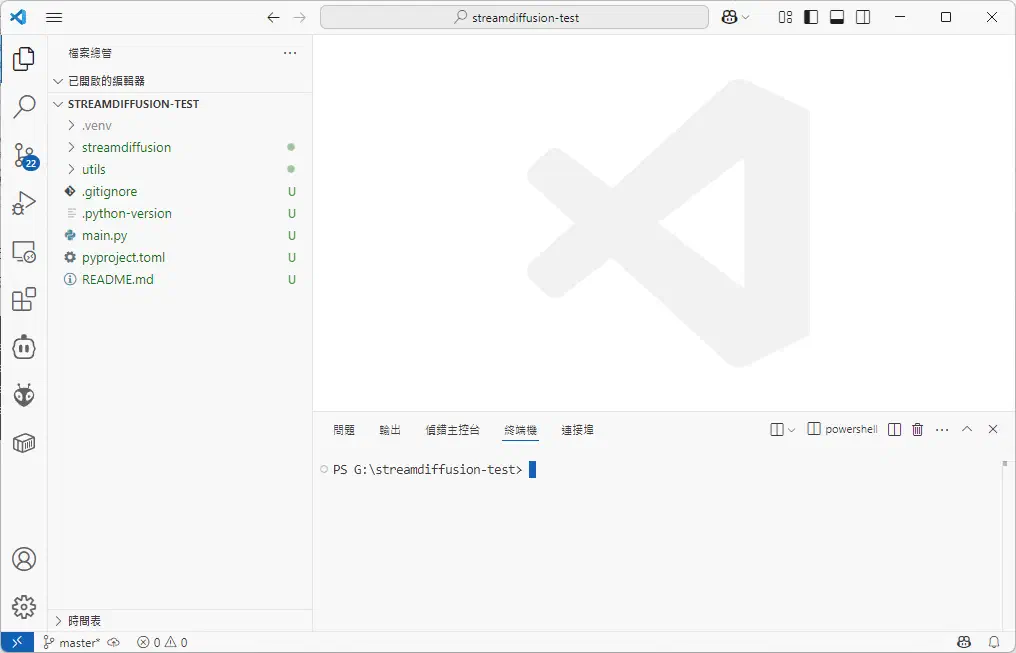
Task: Open the hamburger menu in the title bar
Action: (54, 17)
